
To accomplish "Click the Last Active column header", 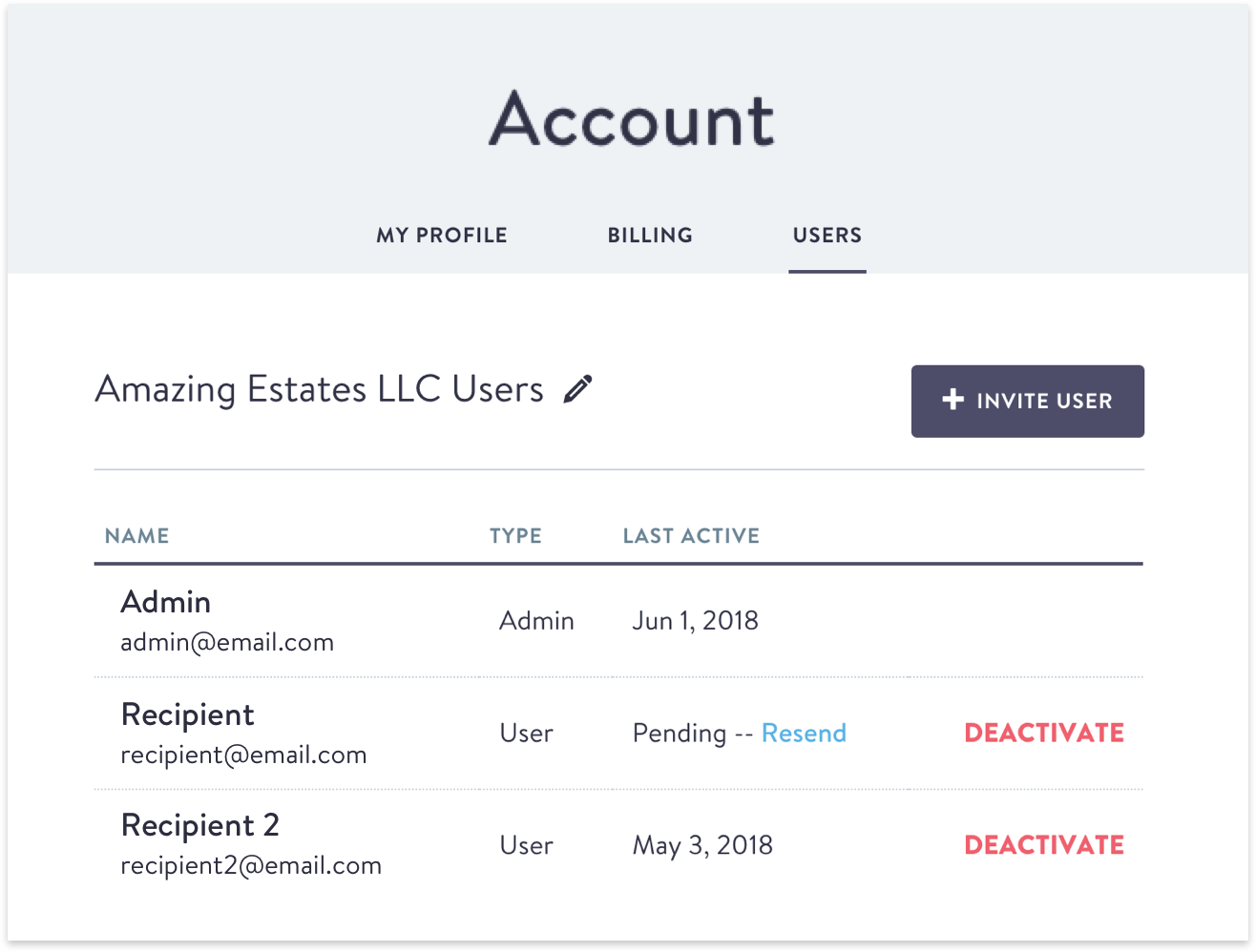I will [691, 536].
